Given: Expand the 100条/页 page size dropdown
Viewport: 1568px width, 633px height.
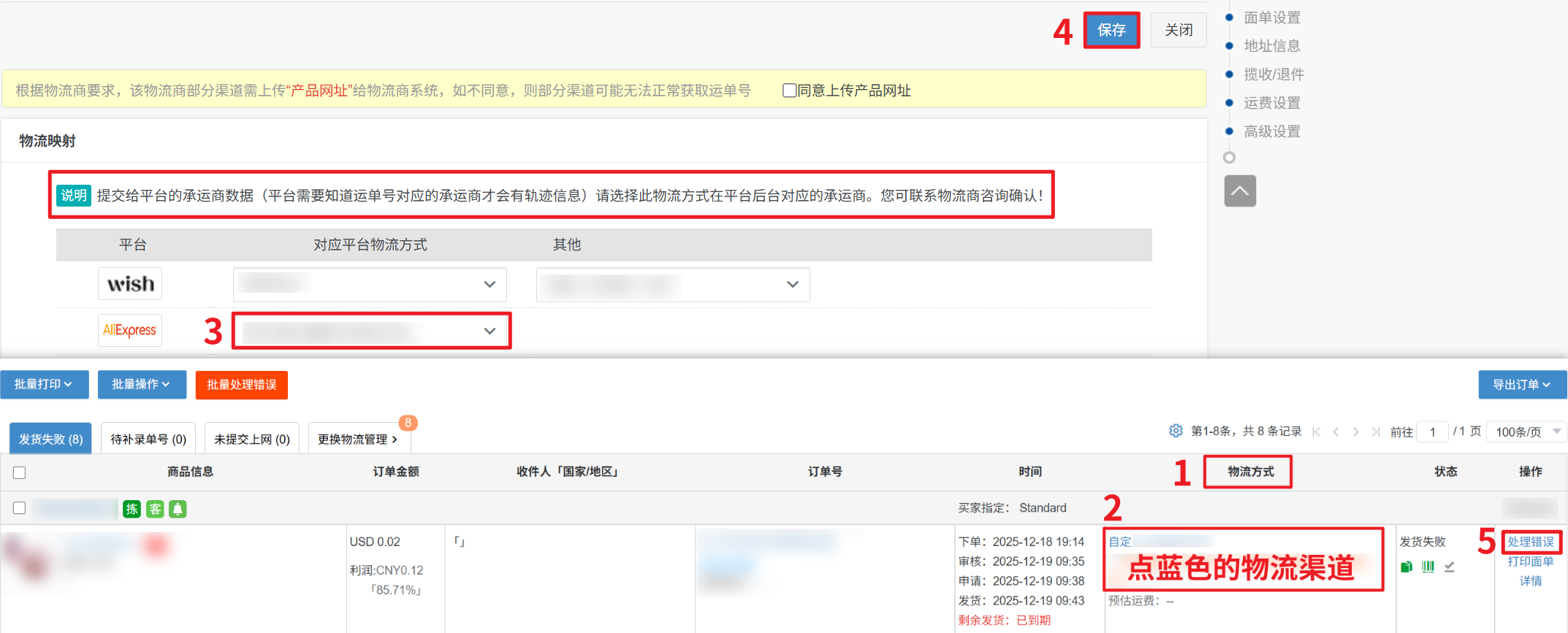Looking at the screenshot, I should click(1527, 431).
